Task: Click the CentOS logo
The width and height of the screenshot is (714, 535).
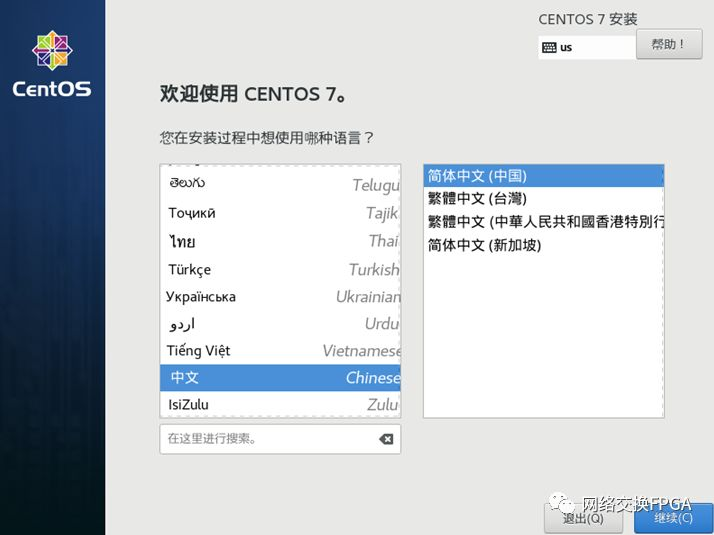Action: point(52,63)
